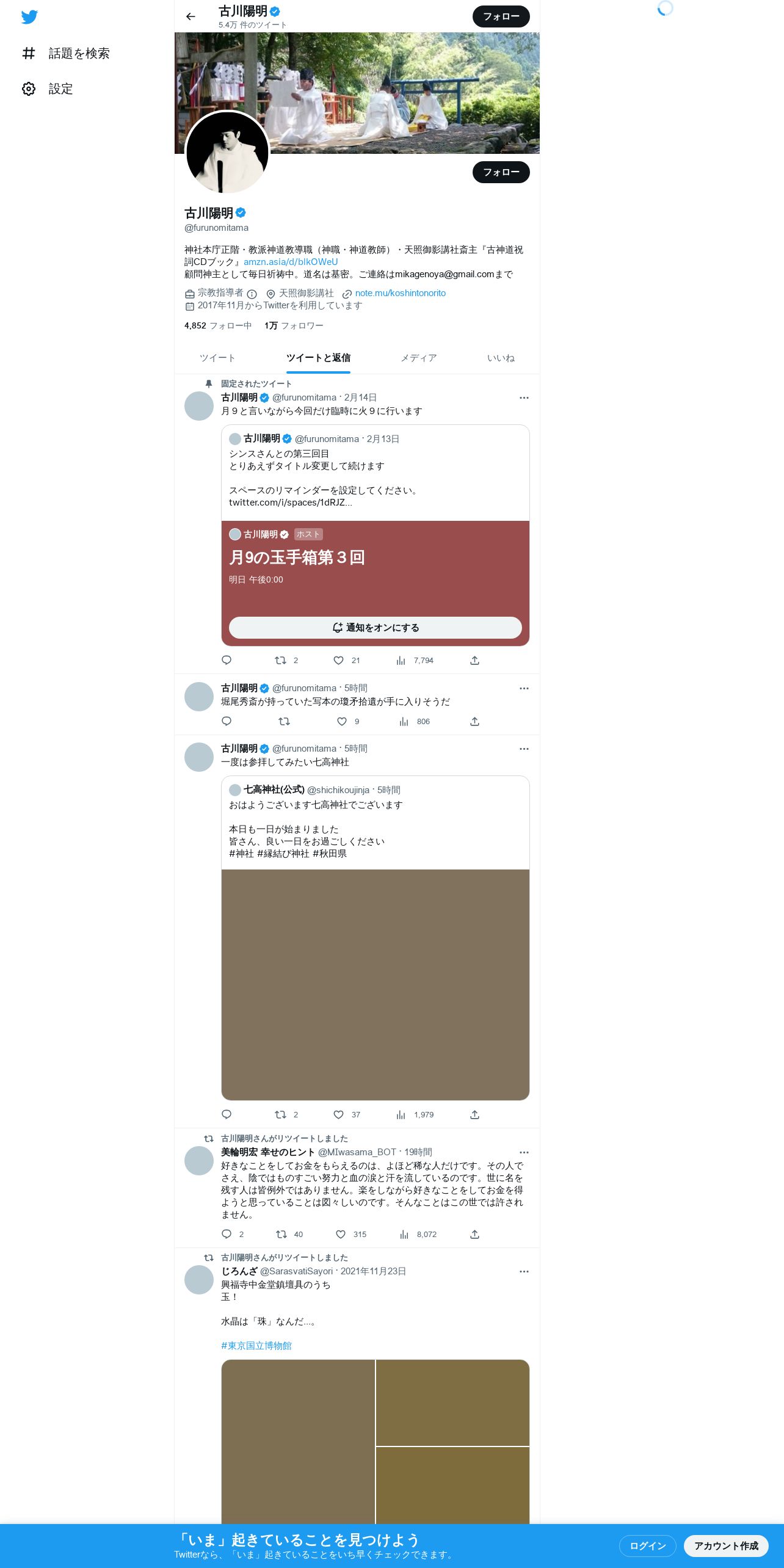Open the more menu on the pinned tweet
The width and height of the screenshot is (784, 1568).
tap(524, 397)
